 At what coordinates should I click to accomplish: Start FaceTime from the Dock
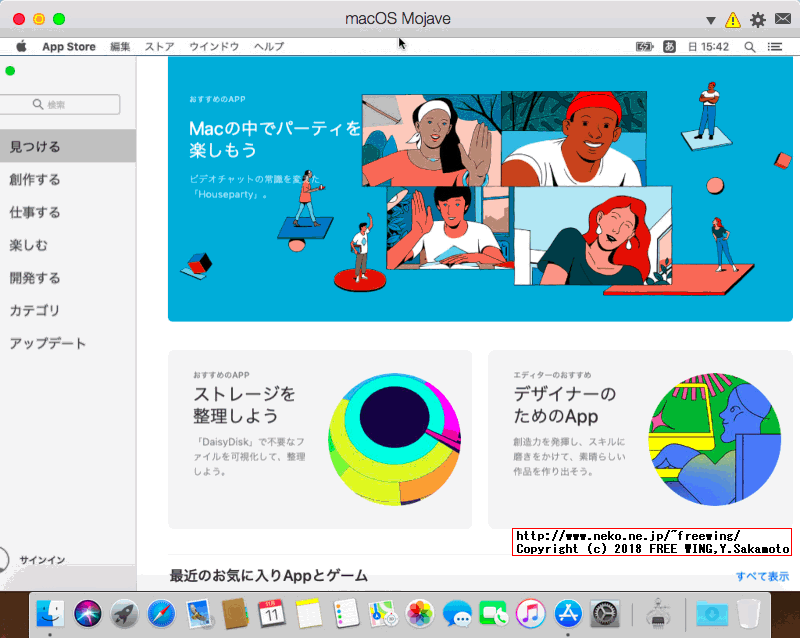(x=494, y=613)
